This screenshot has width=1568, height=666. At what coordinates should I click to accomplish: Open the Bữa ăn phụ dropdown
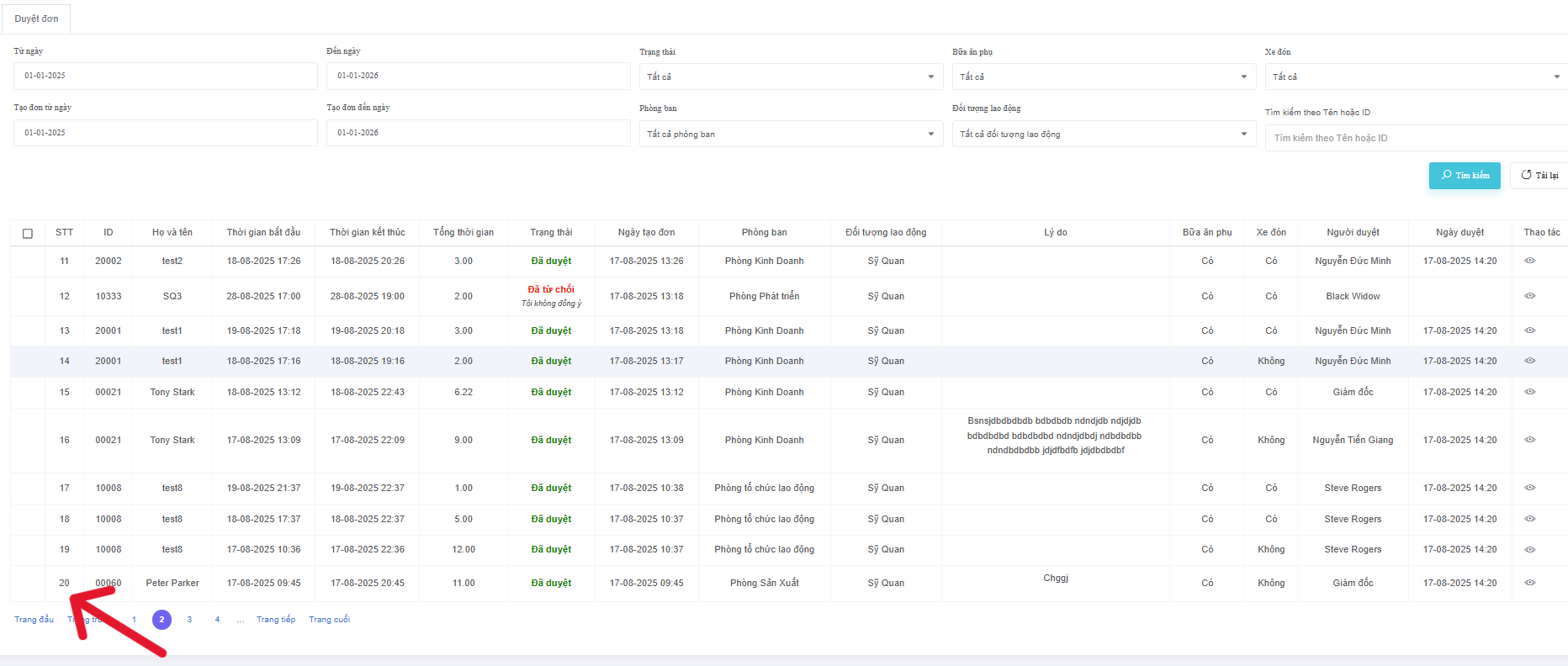click(x=1103, y=77)
